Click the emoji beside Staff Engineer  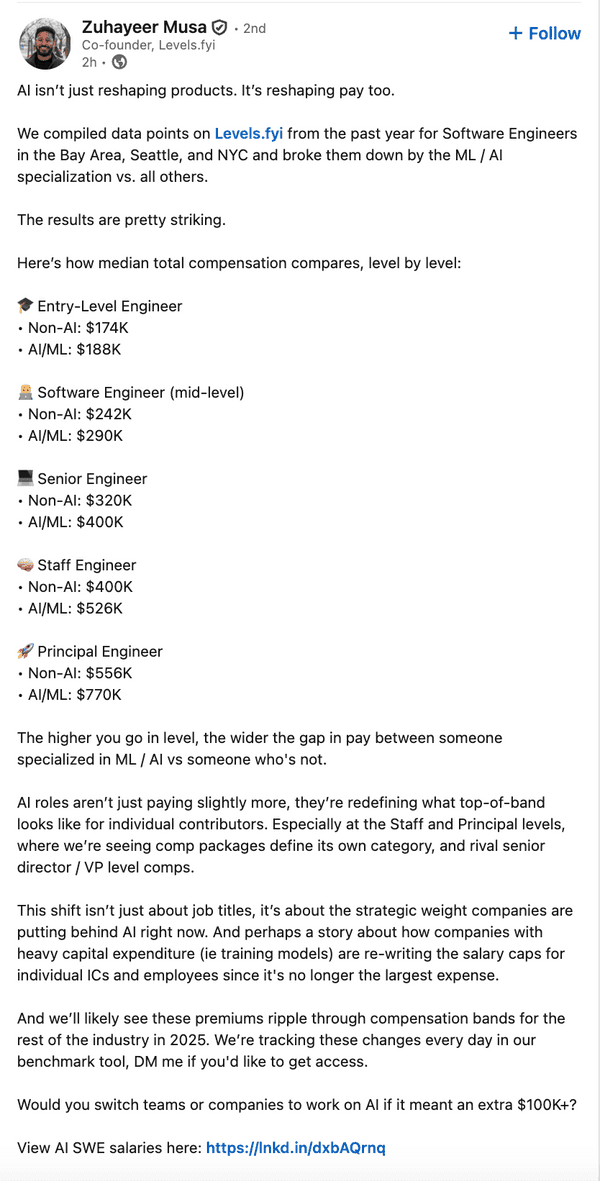point(25,565)
